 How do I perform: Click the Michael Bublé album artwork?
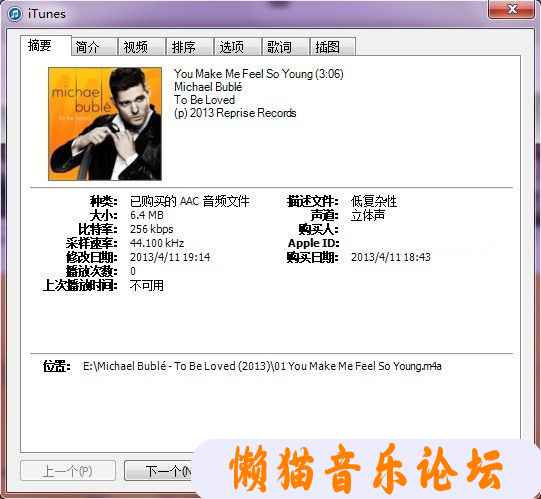pyautogui.click(x=105, y=124)
